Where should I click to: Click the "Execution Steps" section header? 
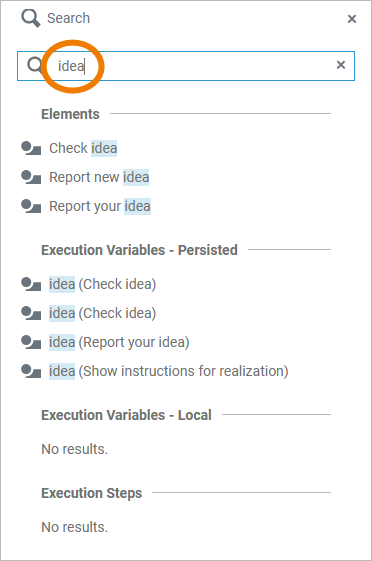[x=92, y=493]
